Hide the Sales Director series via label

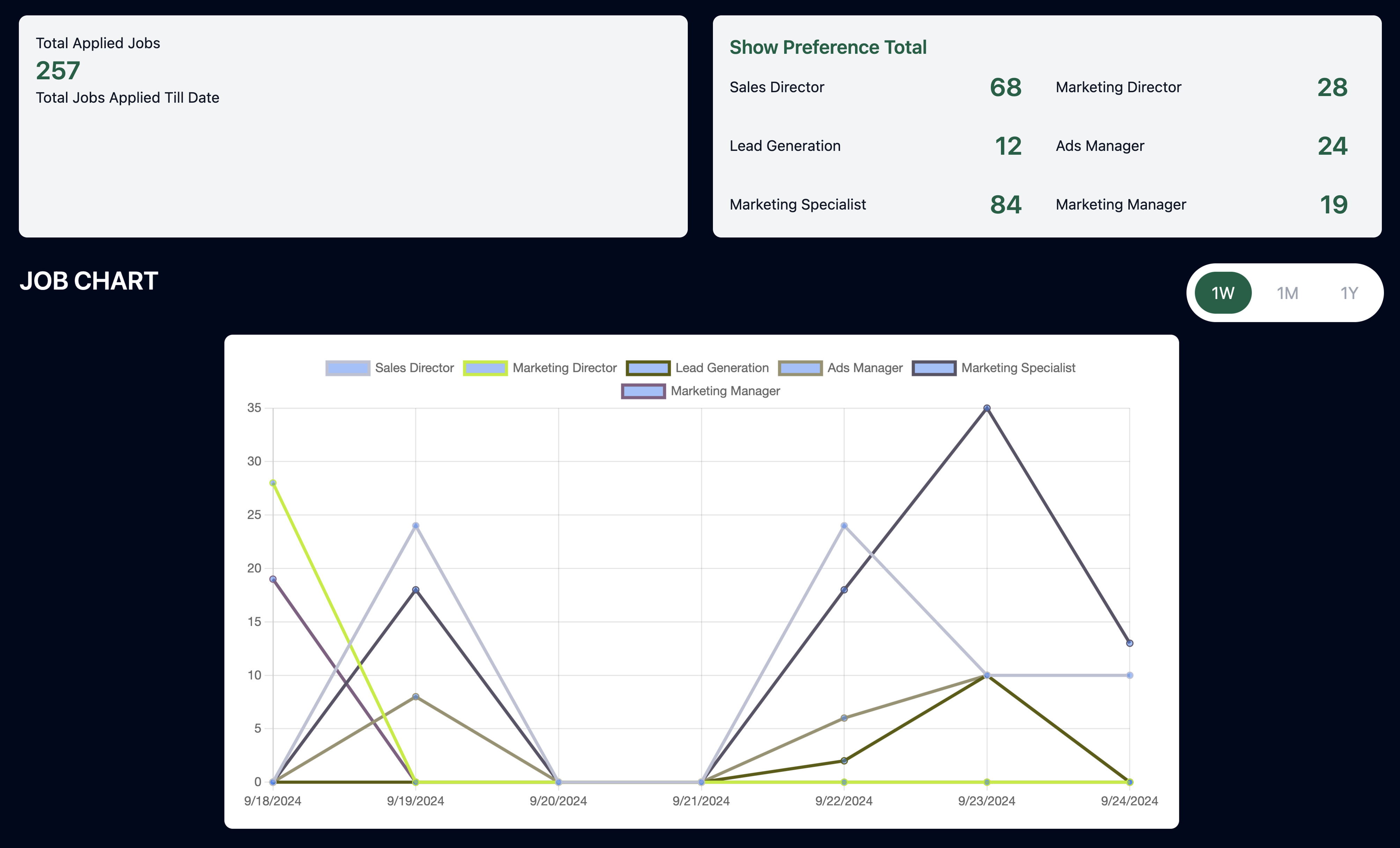[414, 368]
